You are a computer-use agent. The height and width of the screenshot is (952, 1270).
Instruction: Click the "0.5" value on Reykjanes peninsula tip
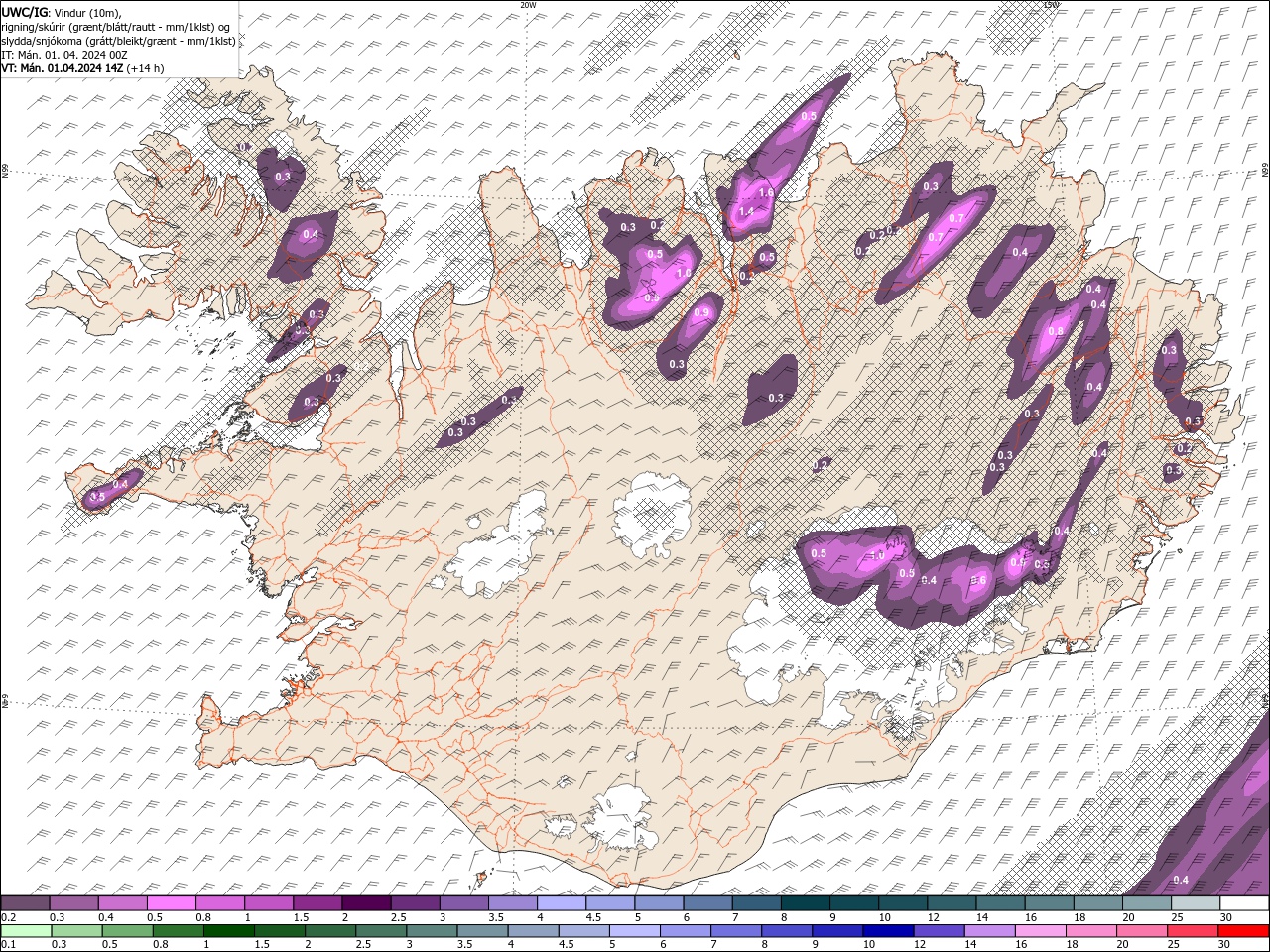(97, 496)
